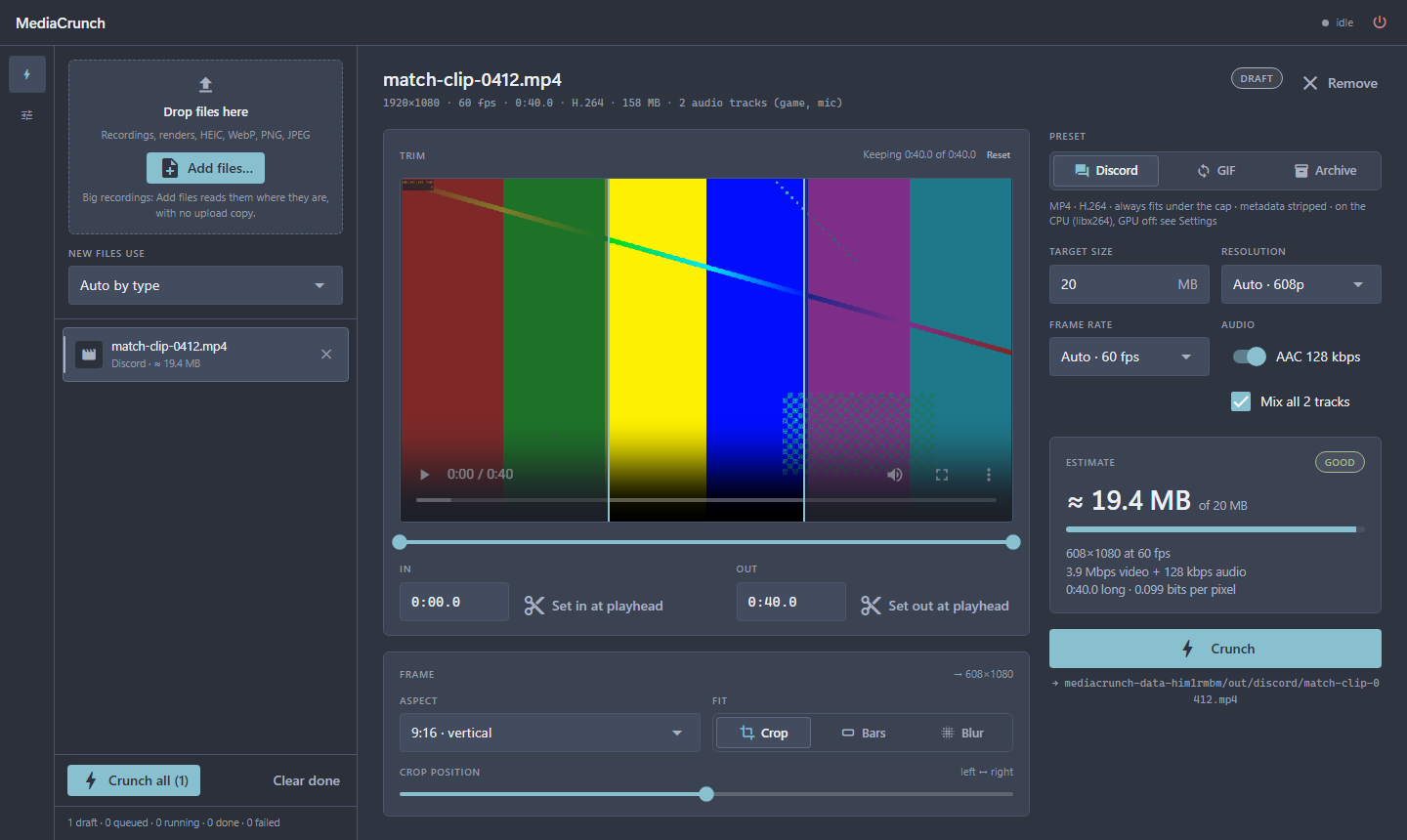Click the upload arrow icon in the drop zone
This screenshot has height=840, width=1407.
click(x=205, y=84)
